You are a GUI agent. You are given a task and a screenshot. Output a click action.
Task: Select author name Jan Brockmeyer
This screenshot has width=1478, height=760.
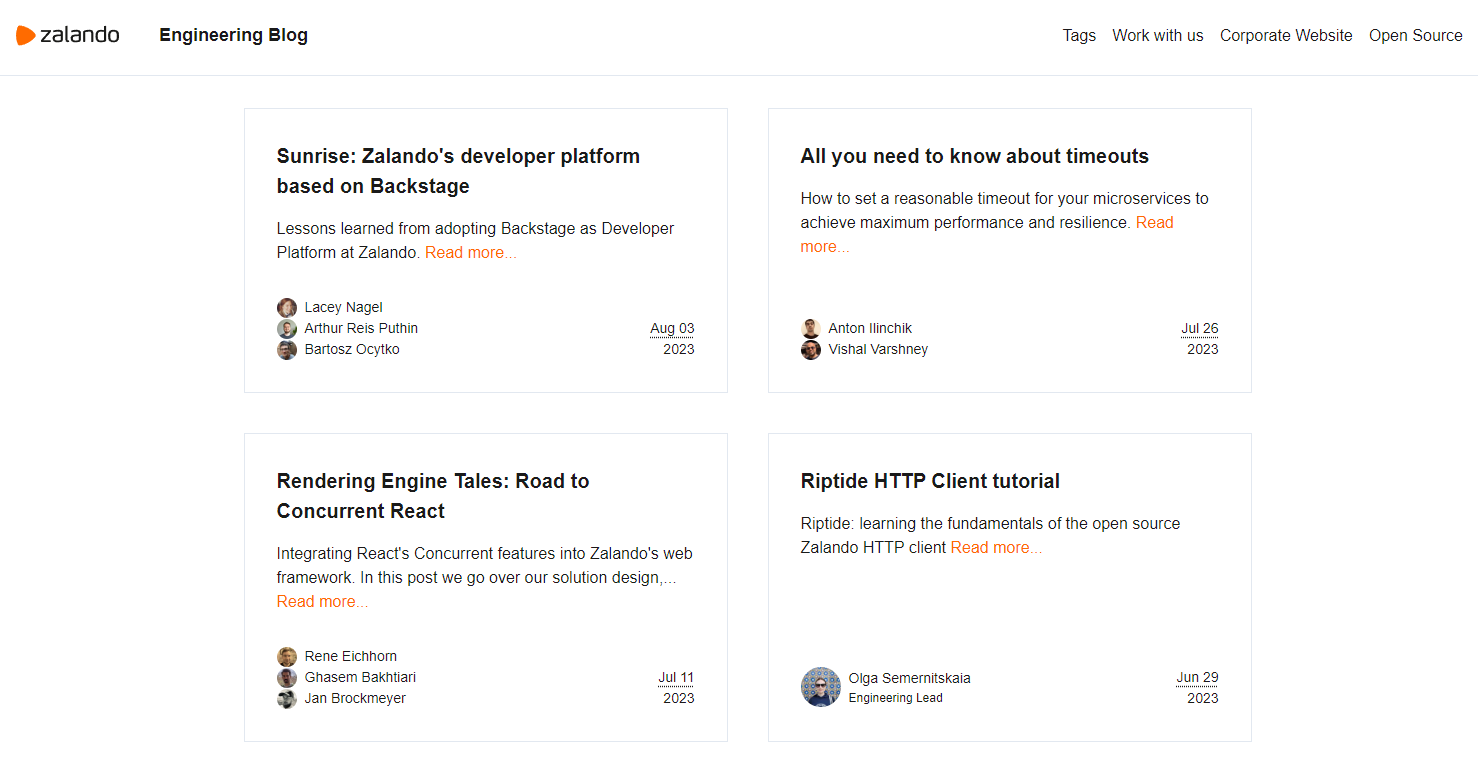tap(355, 698)
